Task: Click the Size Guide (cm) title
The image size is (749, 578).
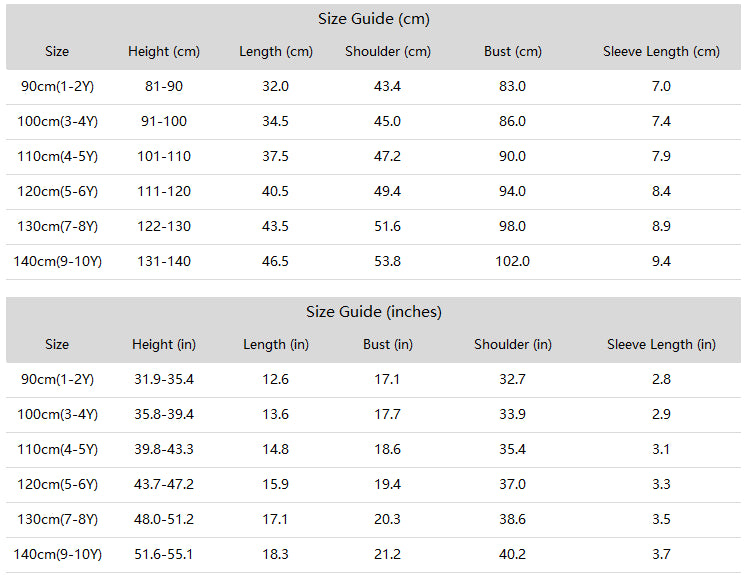Action: click(x=374, y=19)
